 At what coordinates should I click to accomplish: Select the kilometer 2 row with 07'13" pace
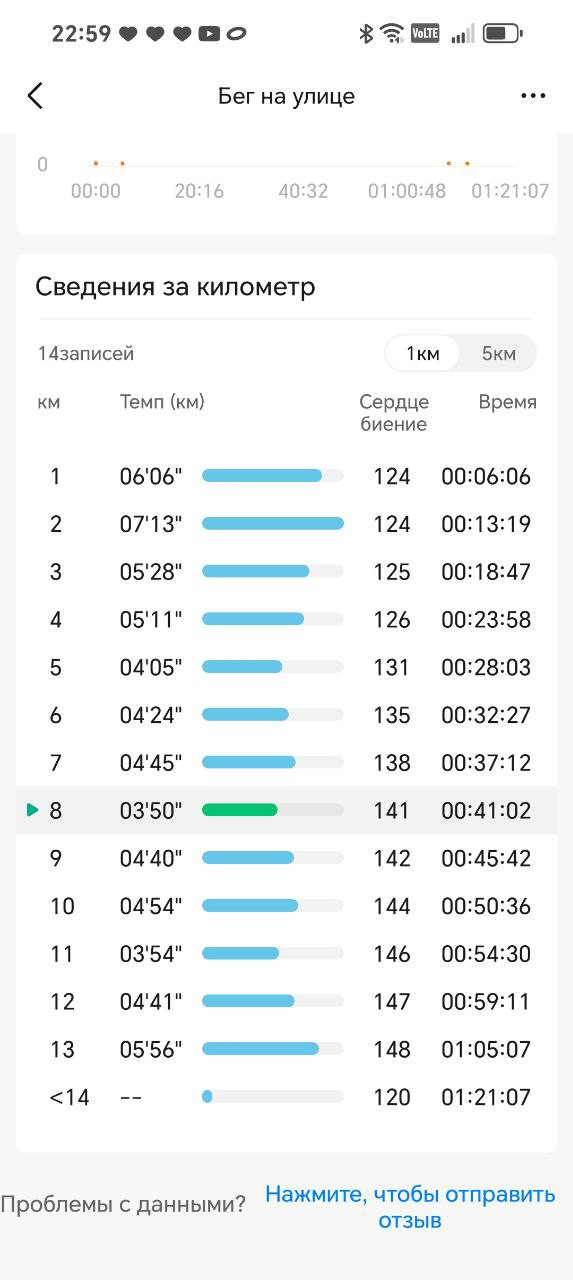pos(286,524)
